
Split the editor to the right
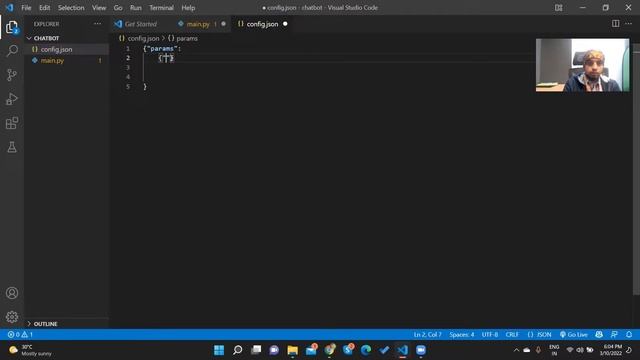615,24
